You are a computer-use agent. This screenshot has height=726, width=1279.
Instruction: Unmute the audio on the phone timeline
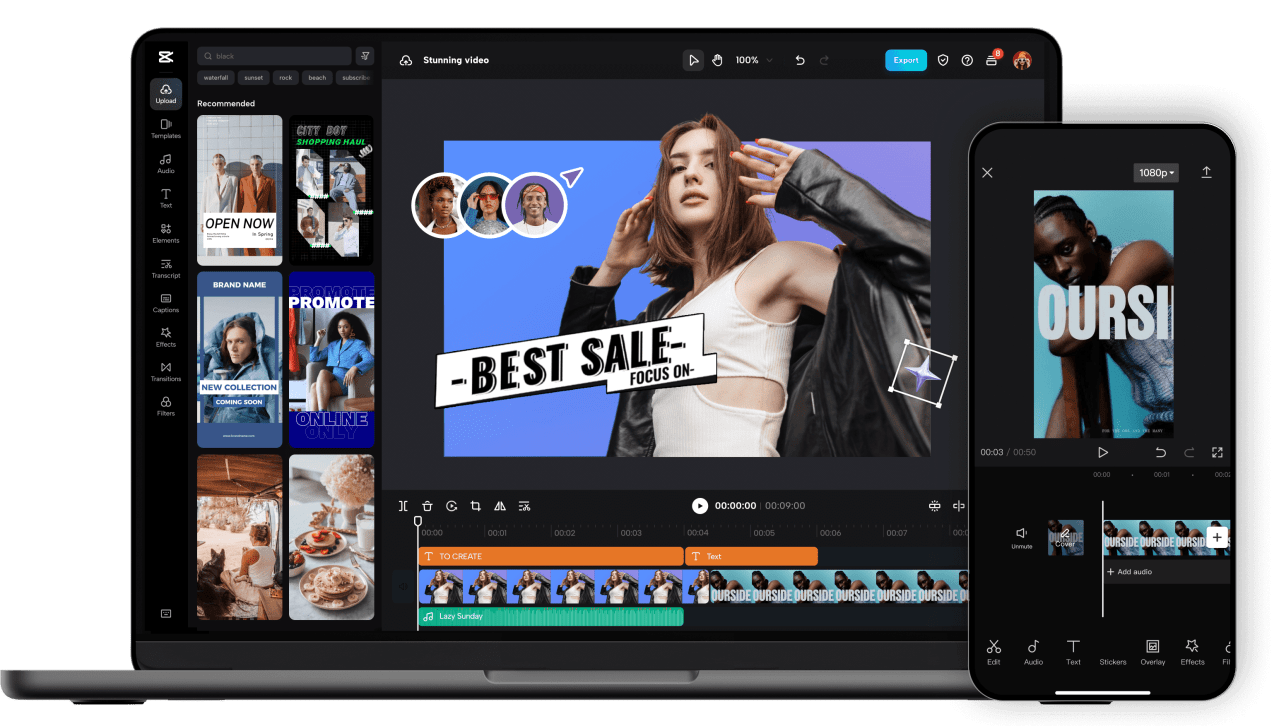pyautogui.click(x=1022, y=536)
